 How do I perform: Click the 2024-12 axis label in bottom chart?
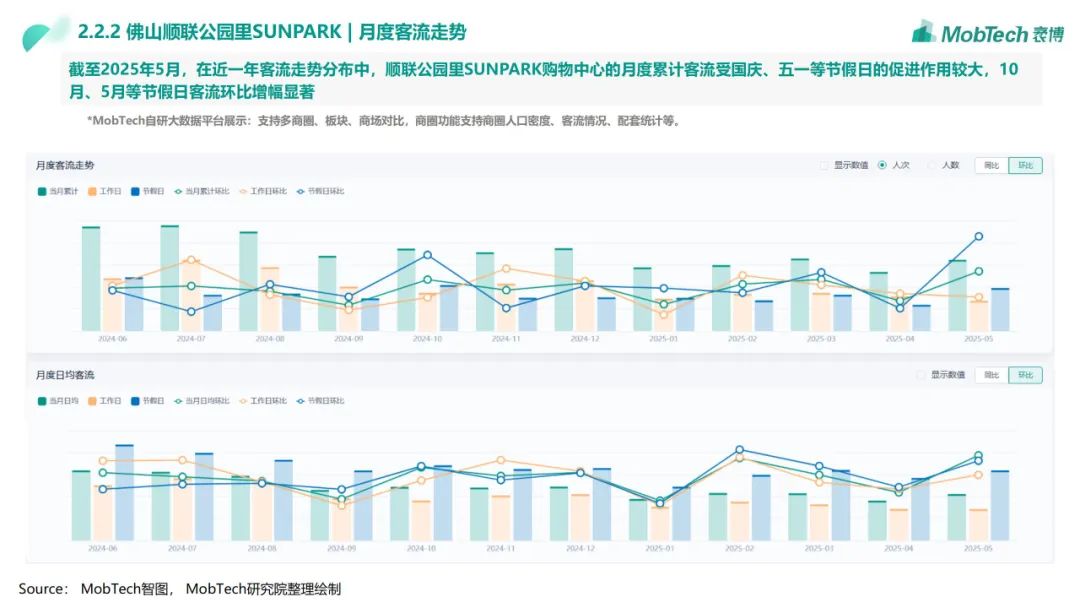(580, 548)
